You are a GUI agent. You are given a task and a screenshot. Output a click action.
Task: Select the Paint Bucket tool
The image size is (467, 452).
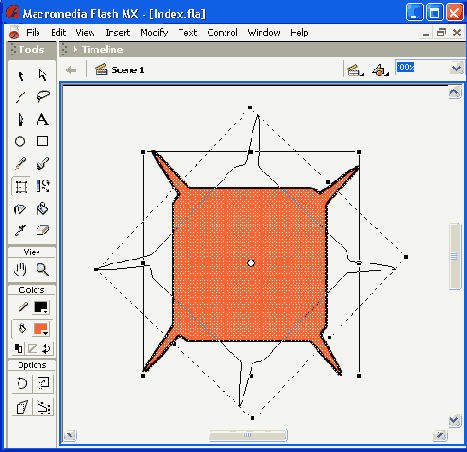(x=42, y=209)
